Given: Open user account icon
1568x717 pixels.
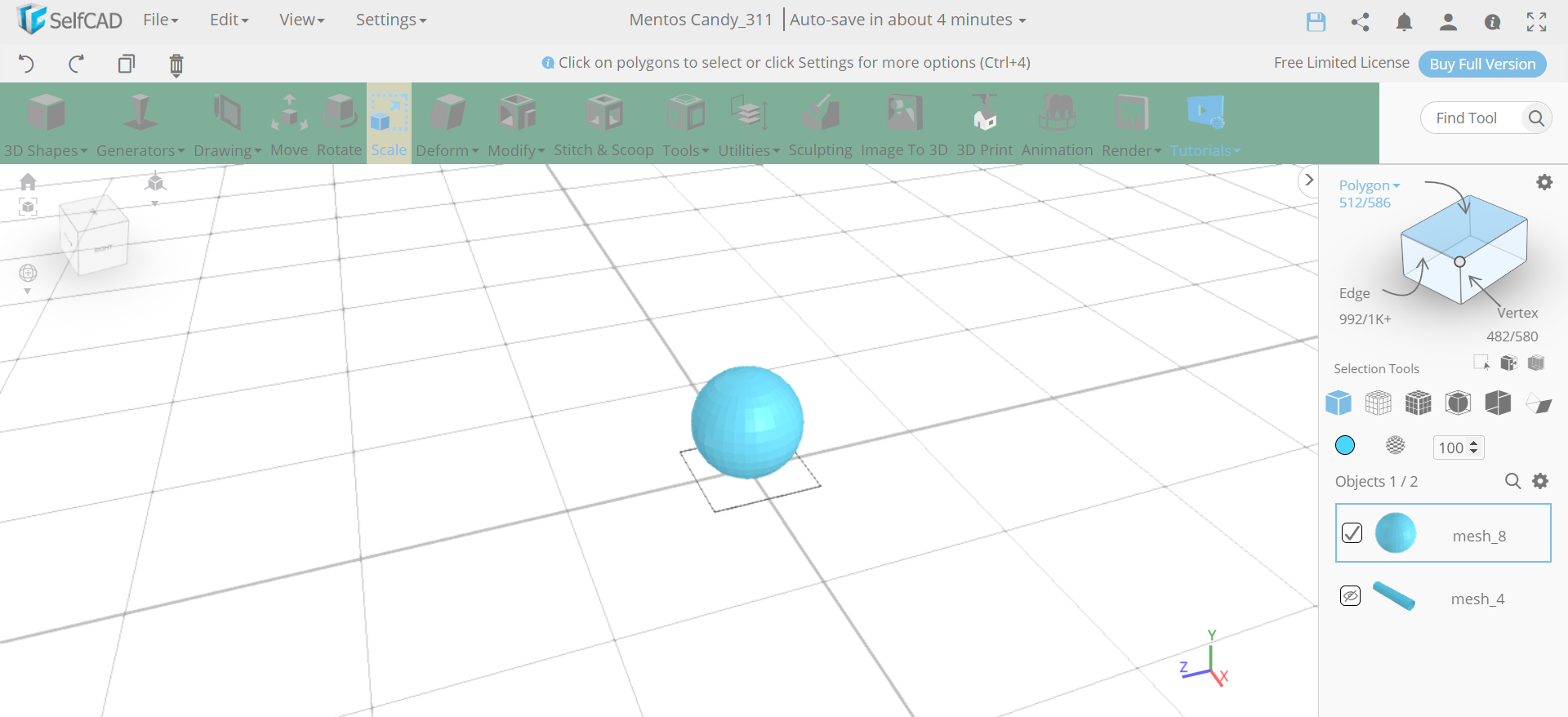Looking at the screenshot, I should (x=1448, y=22).
